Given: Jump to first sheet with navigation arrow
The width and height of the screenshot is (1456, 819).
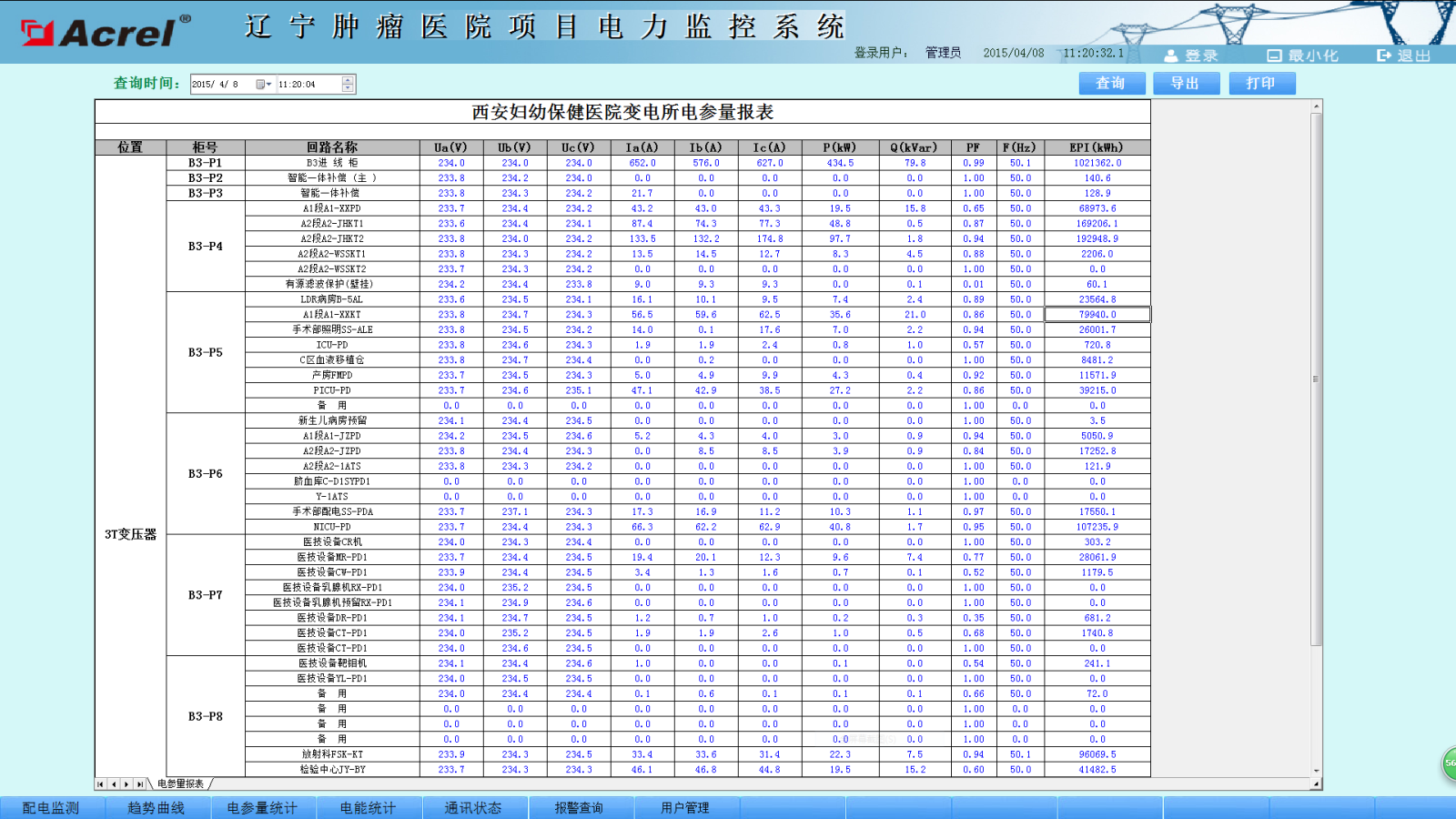Looking at the screenshot, I should [x=101, y=784].
